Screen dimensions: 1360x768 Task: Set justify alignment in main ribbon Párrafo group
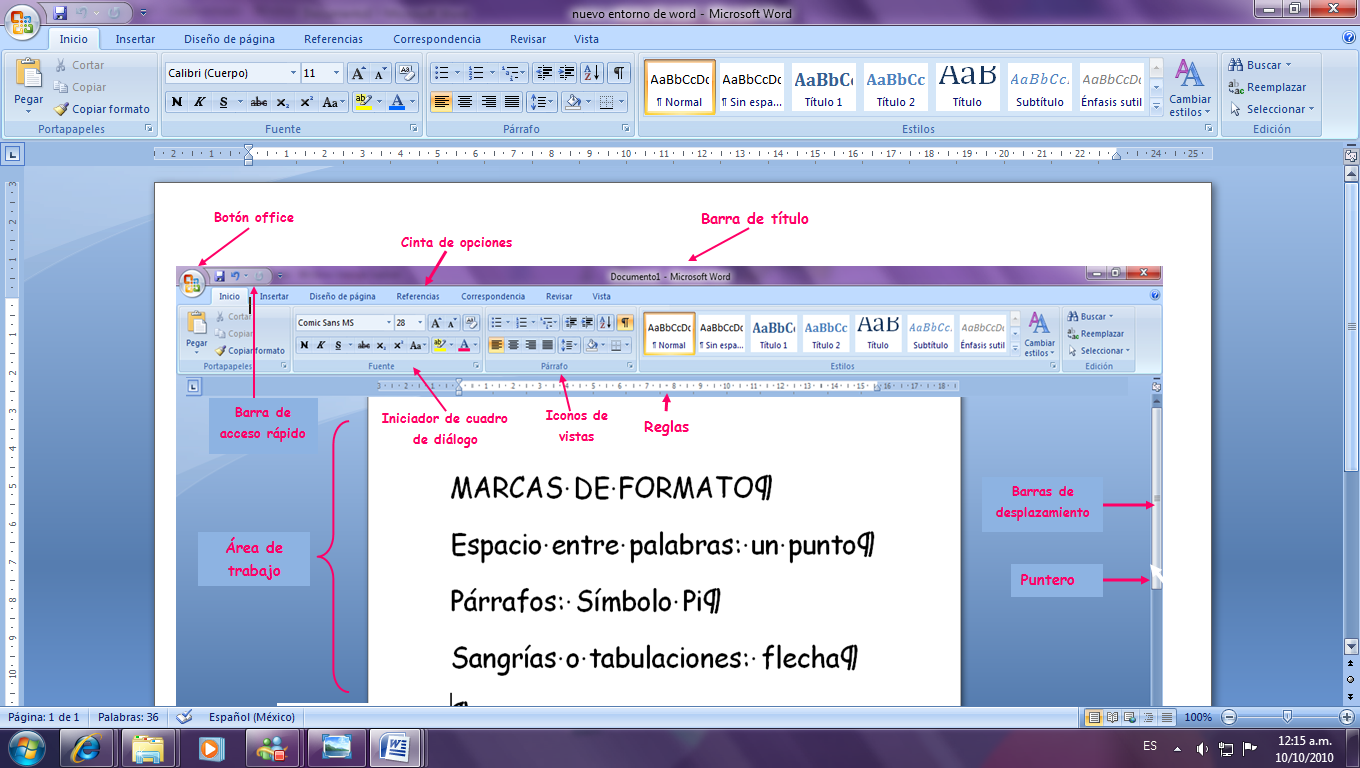512,102
